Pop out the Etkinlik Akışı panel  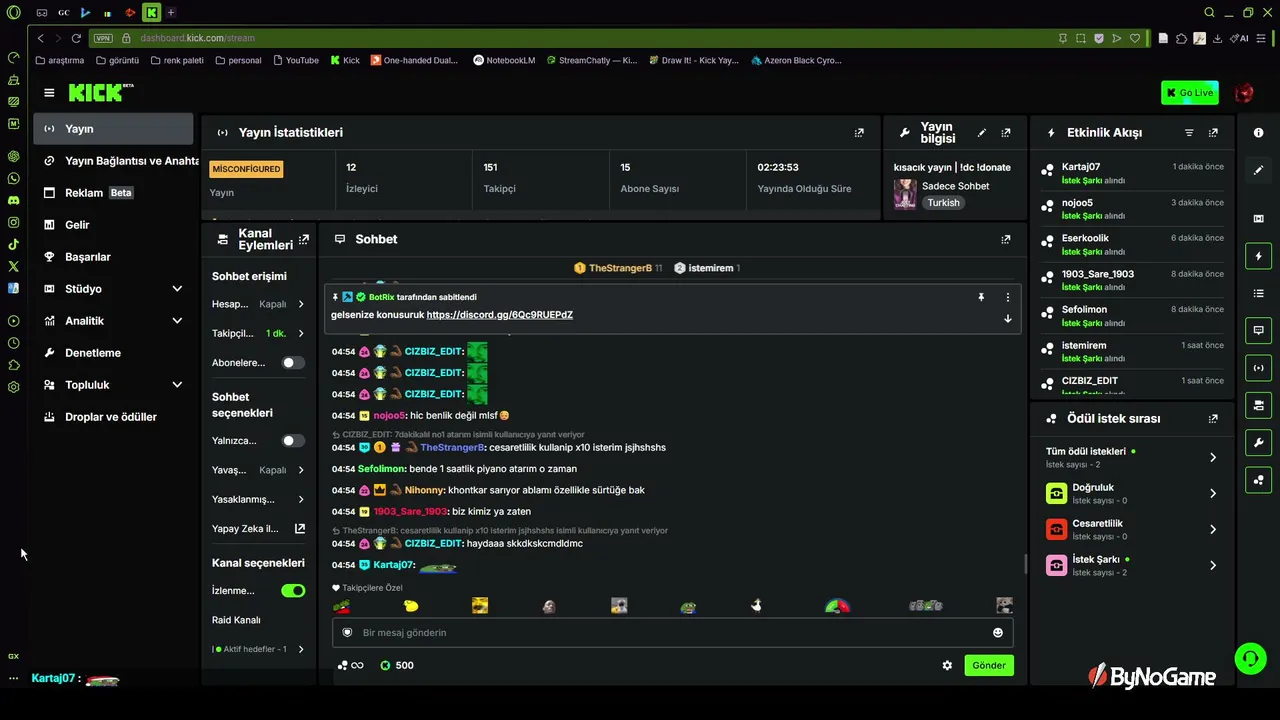click(1213, 132)
